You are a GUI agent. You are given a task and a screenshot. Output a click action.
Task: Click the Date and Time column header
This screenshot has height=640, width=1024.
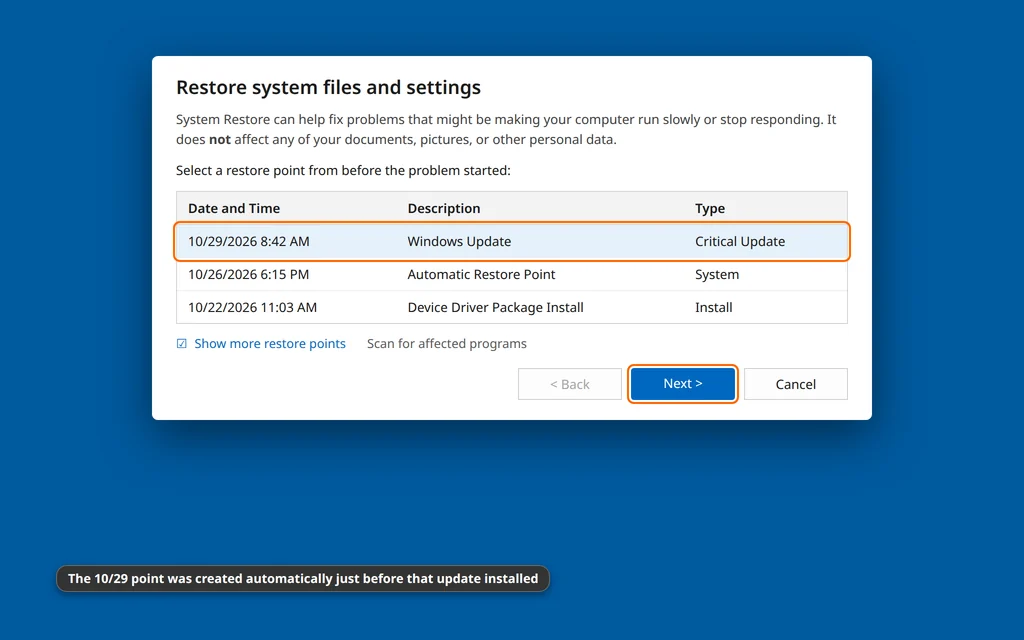[x=234, y=208]
